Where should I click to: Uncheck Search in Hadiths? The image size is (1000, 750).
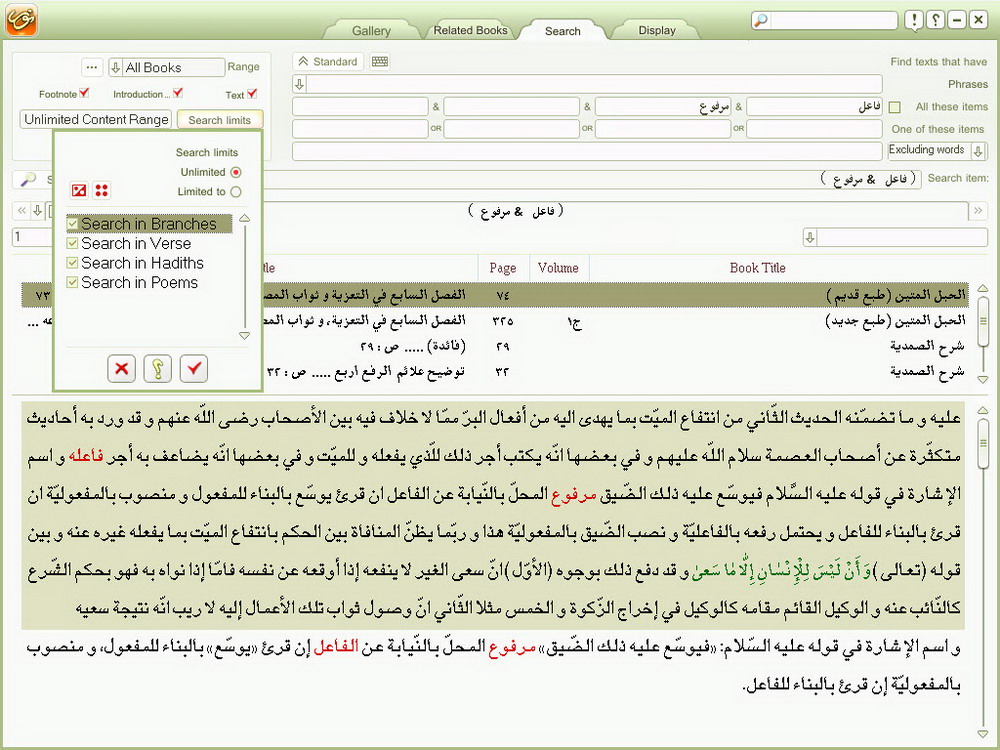click(73, 263)
